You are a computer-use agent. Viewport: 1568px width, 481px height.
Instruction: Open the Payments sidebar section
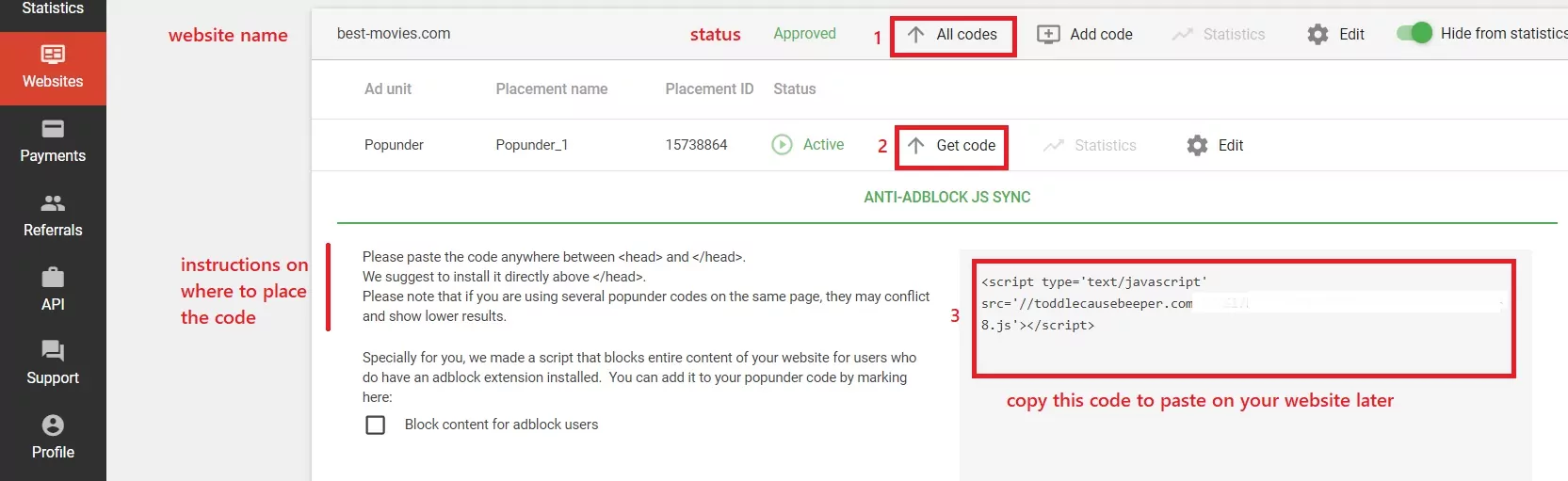pyautogui.click(x=53, y=142)
